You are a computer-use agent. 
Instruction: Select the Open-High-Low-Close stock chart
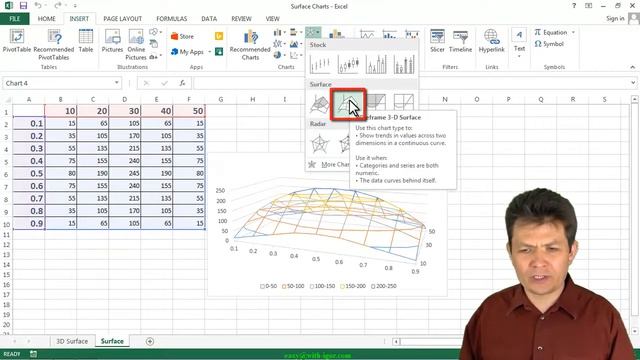[x=348, y=64]
